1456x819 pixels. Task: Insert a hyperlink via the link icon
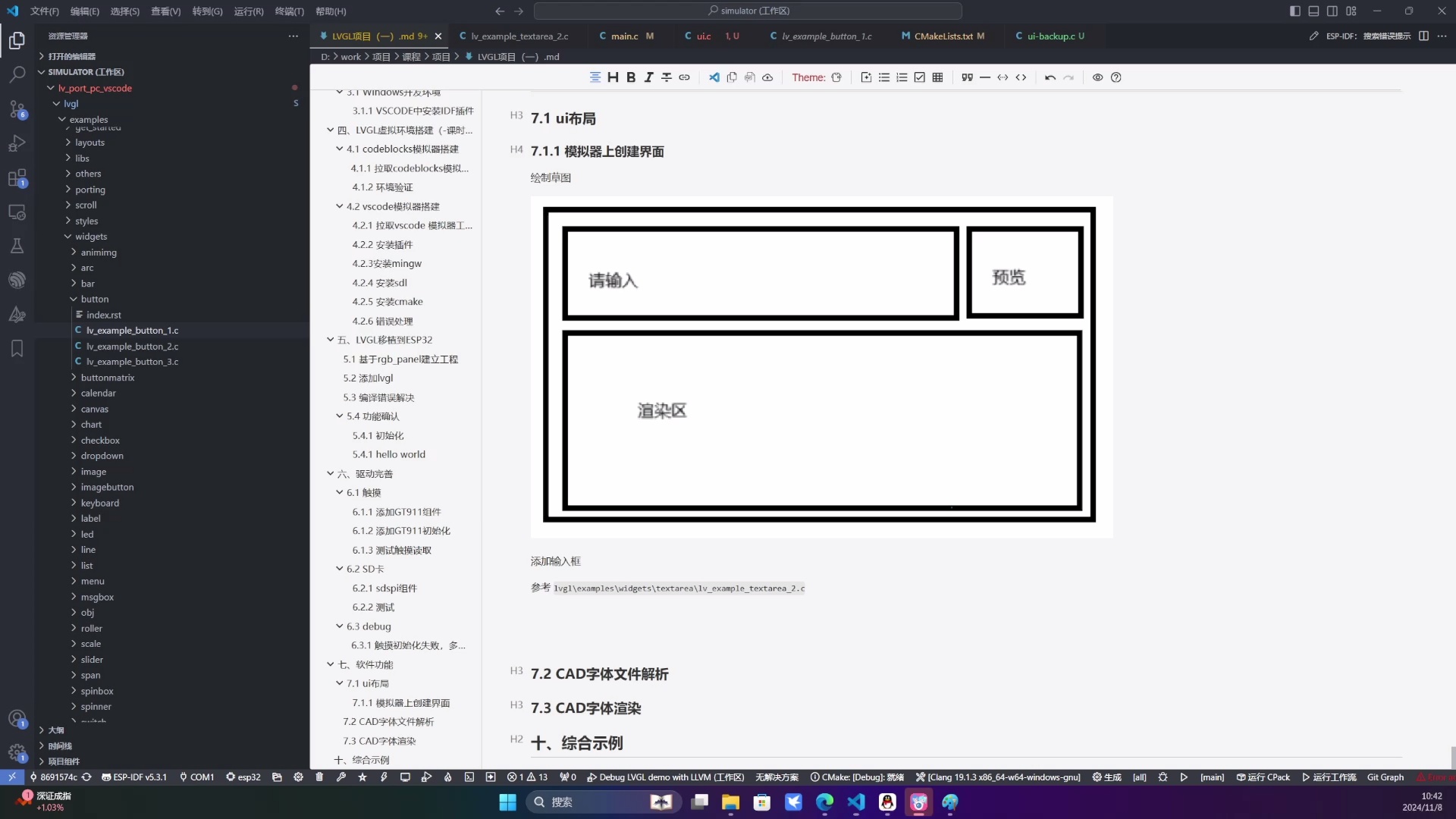coord(685,77)
